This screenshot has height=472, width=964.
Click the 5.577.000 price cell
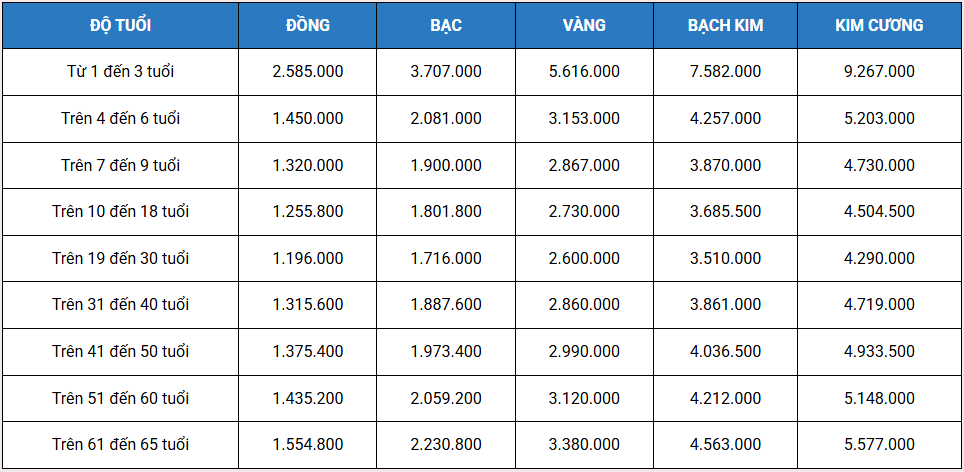pyautogui.click(x=879, y=444)
